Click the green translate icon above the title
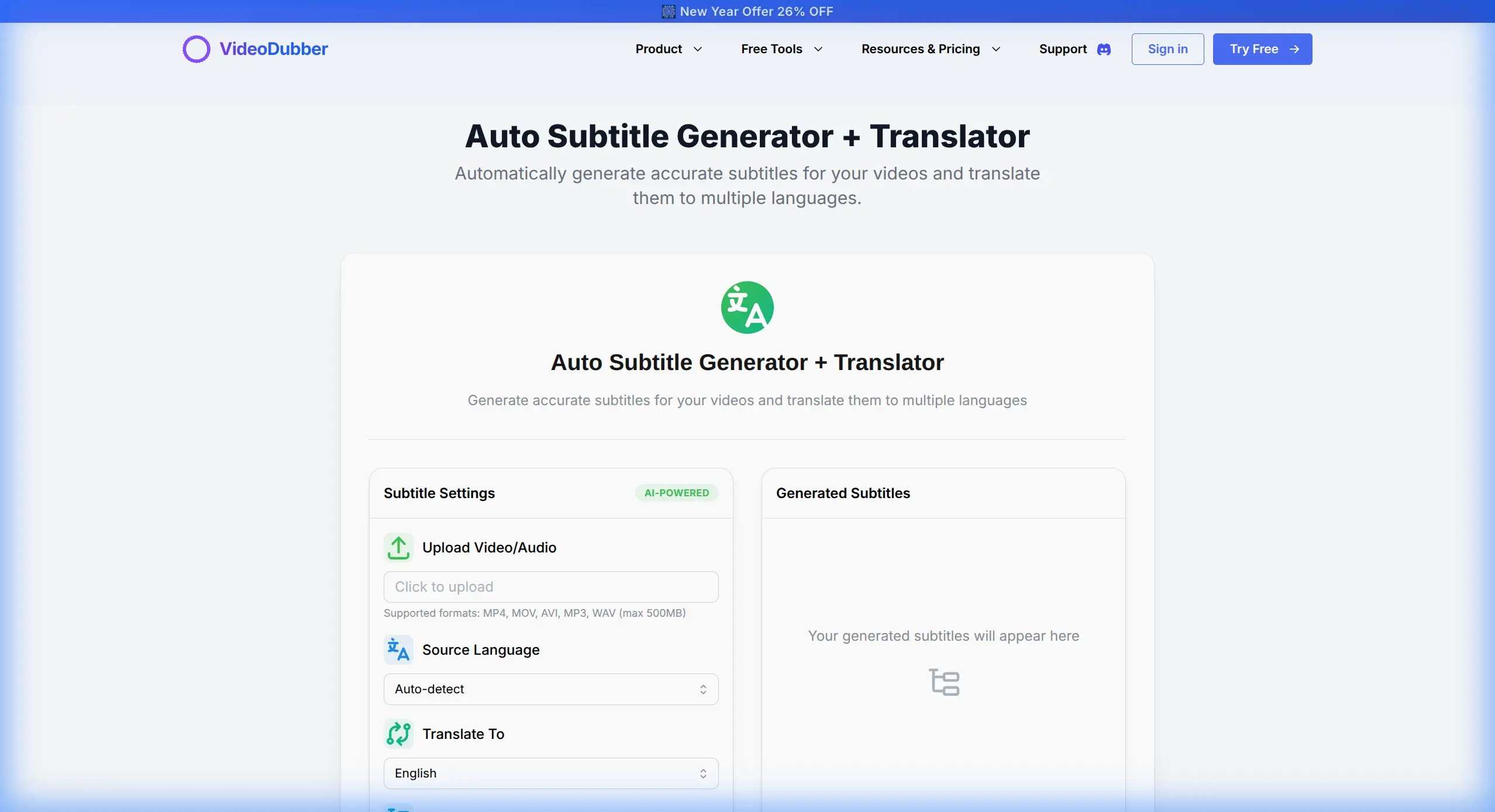 [x=748, y=307]
